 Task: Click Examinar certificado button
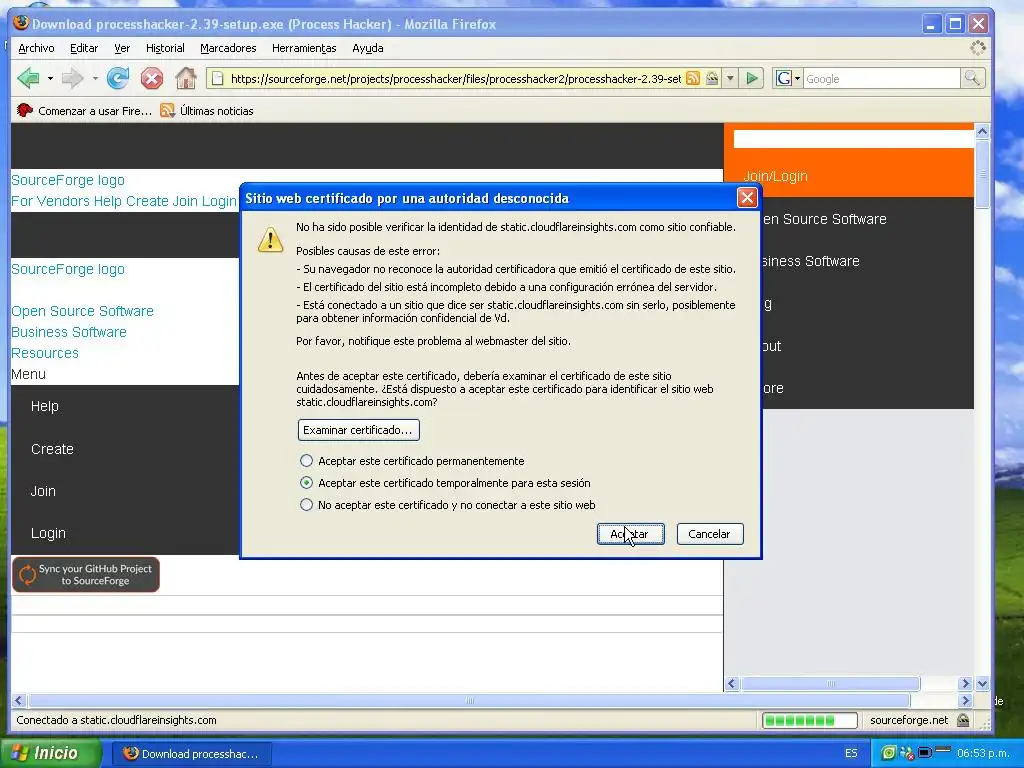tap(358, 430)
